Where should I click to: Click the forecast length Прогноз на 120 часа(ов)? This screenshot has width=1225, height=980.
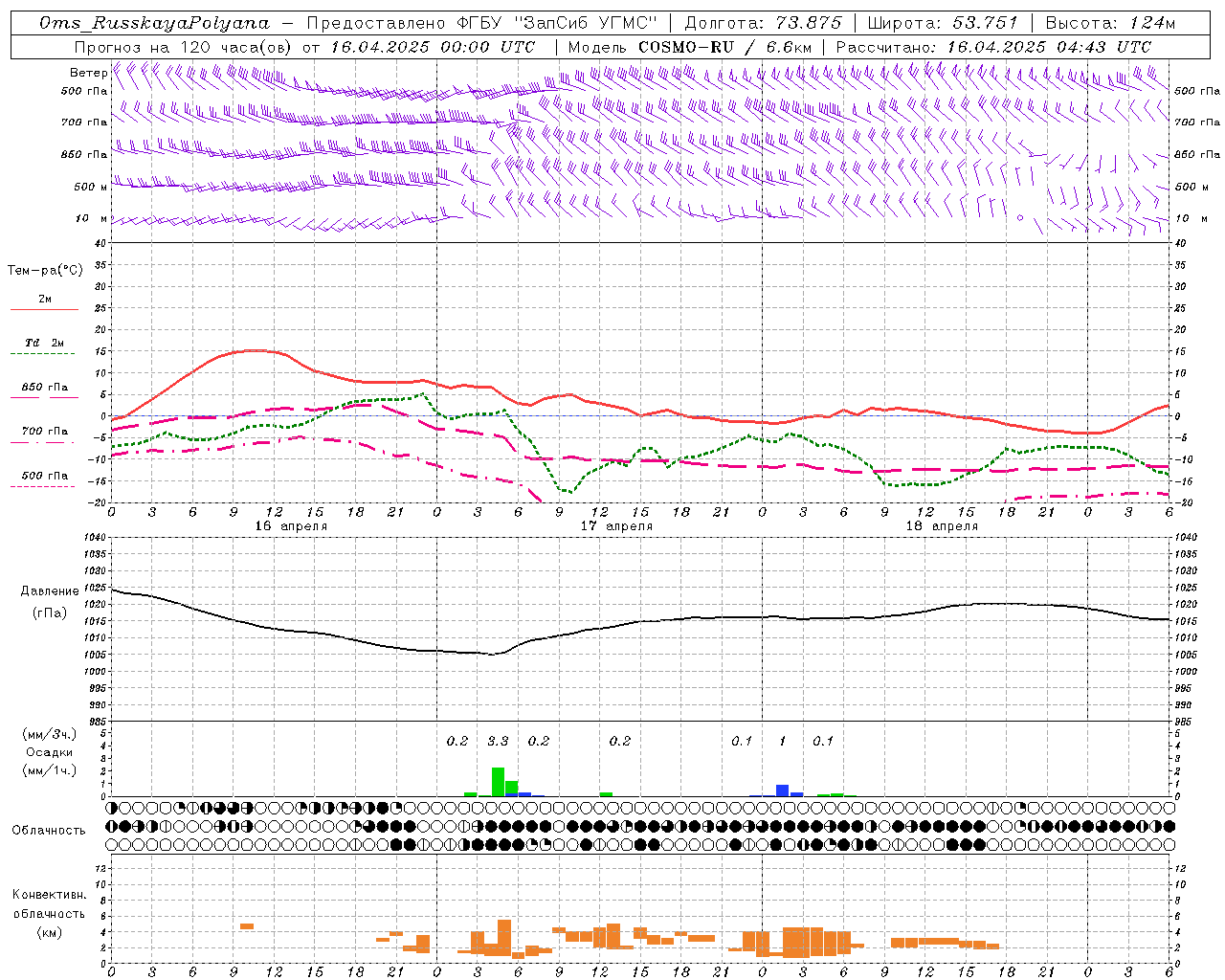[x=184, y=47]
